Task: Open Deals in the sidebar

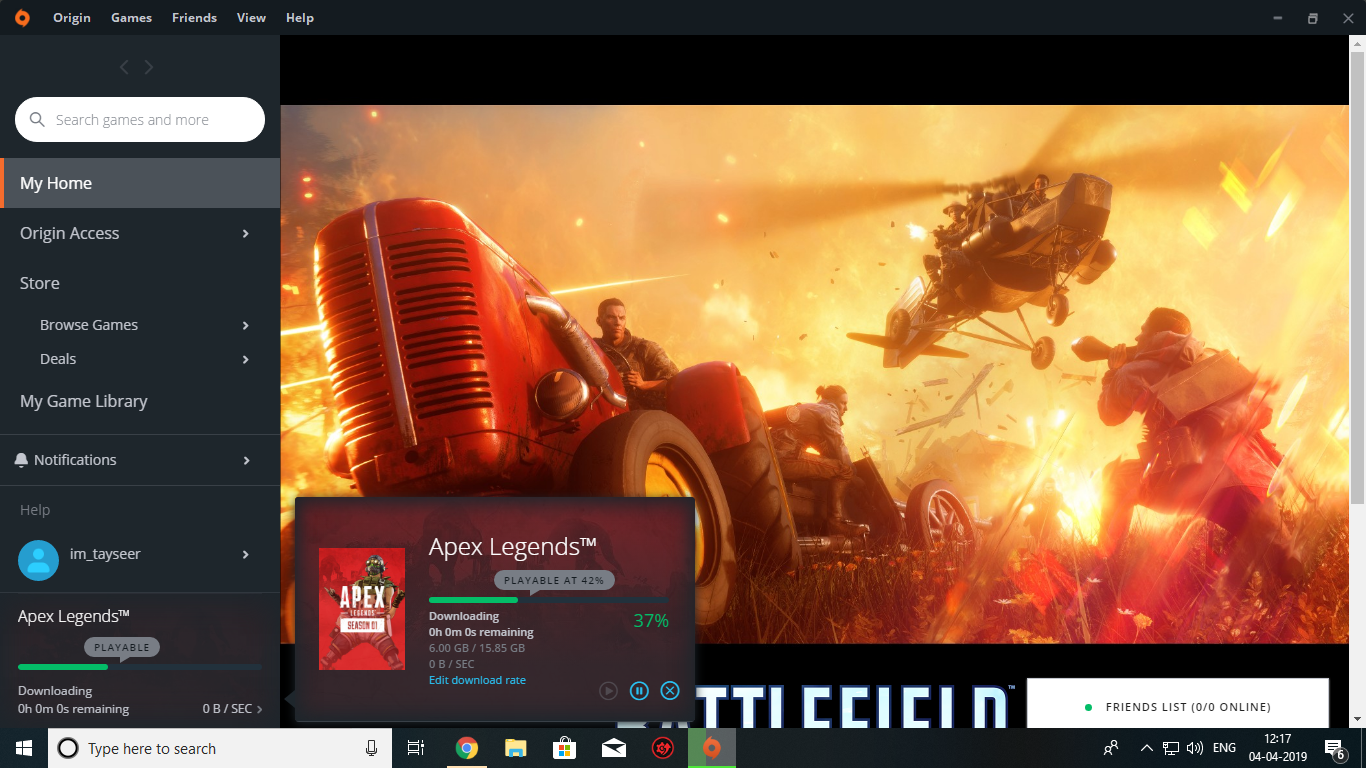Action: pos(58,359)
